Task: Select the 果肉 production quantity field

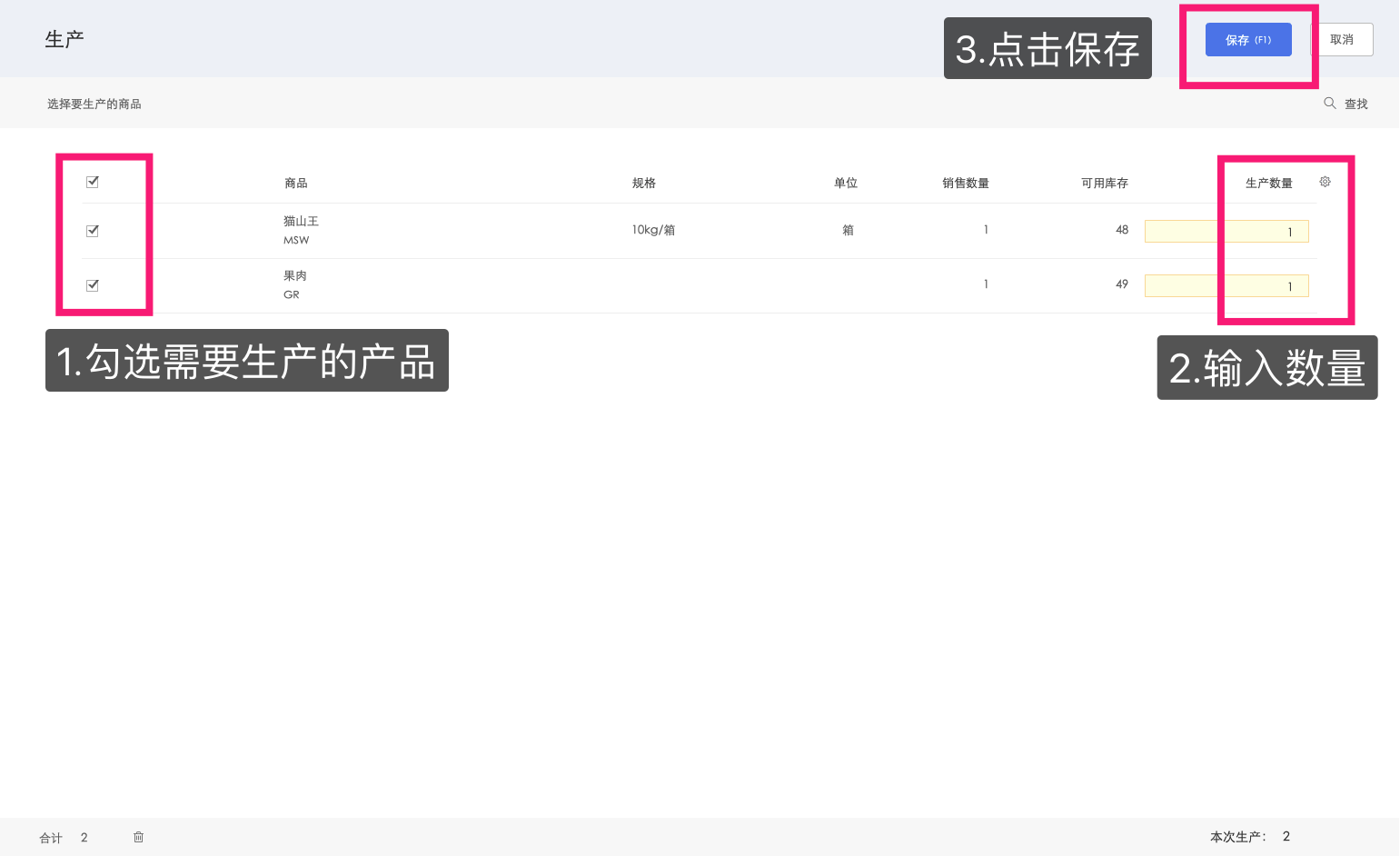Action: pos(1226,285)
